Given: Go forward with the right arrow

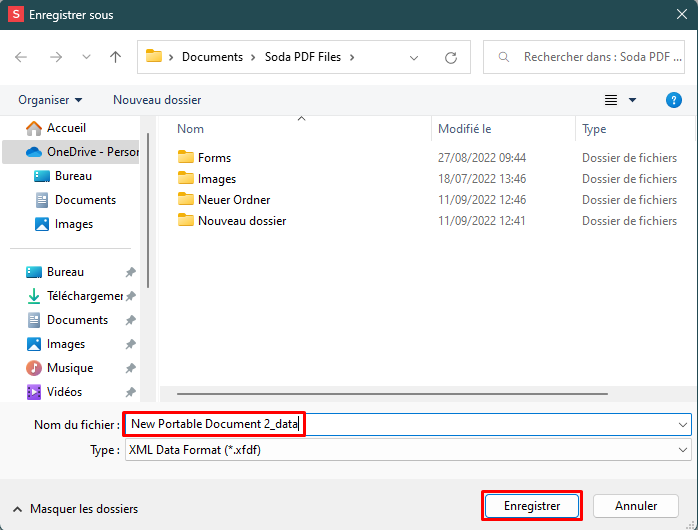Looking at the screenshot, I should tap(56, 57).
